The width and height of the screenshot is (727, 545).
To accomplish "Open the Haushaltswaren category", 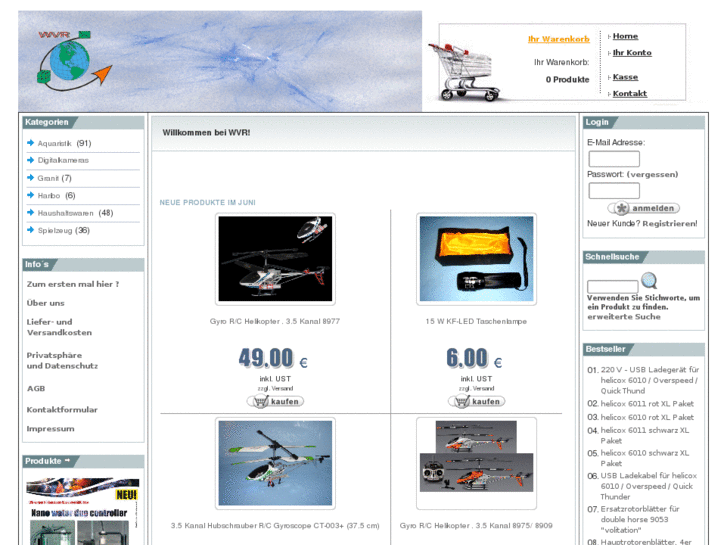I will 65,213.
